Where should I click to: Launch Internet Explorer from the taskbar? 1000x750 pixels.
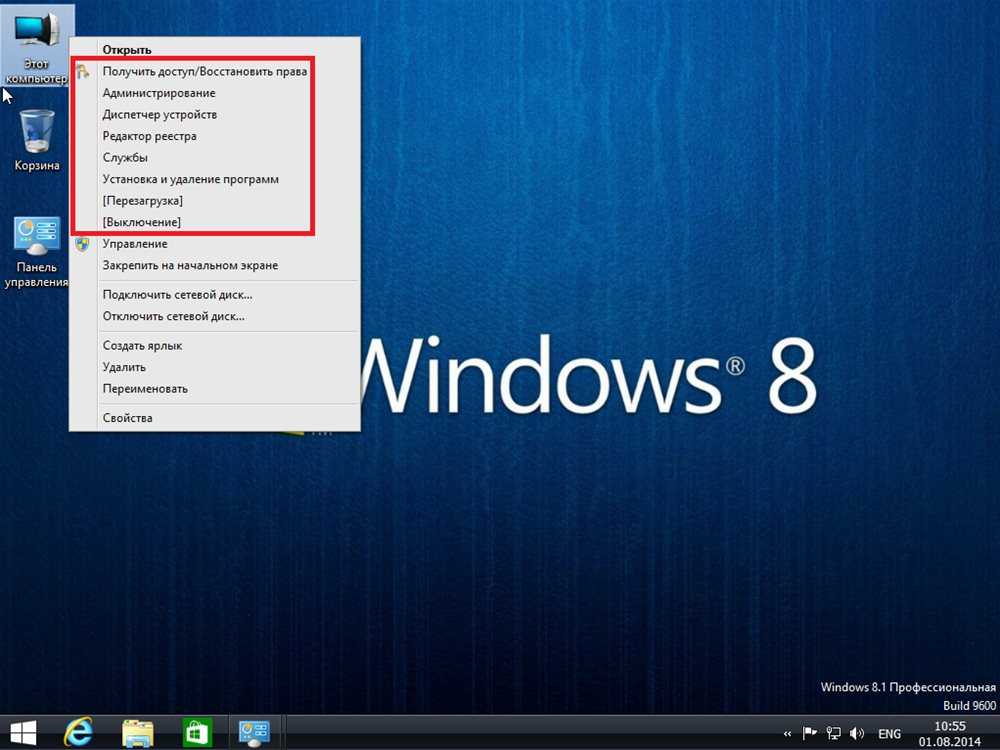[x=78, y=733]
